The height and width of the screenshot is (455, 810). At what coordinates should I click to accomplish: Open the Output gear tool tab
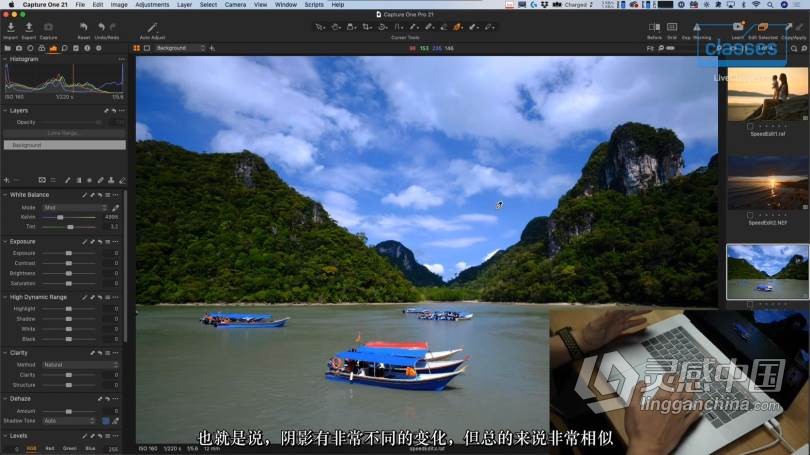98,48
